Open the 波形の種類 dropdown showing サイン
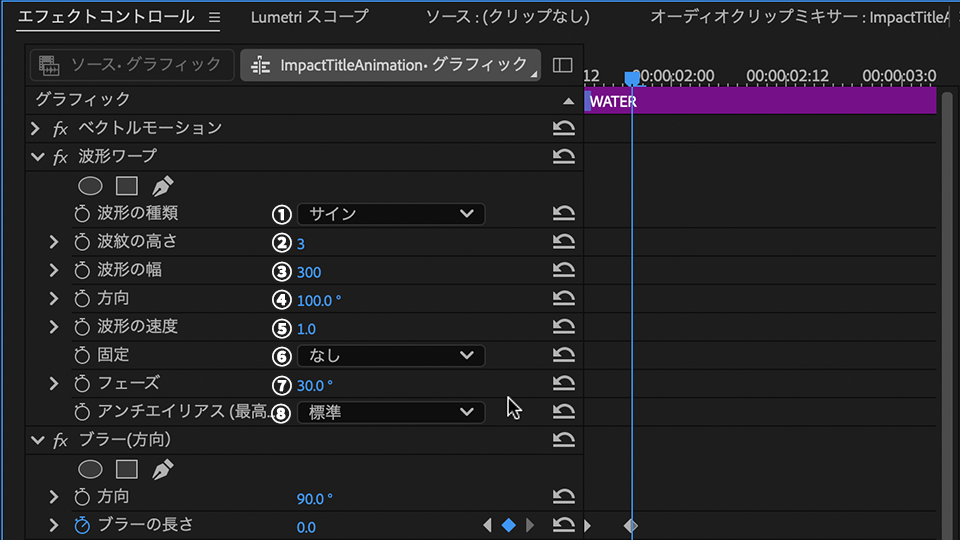Screen dimensions: 960x540 390,213
